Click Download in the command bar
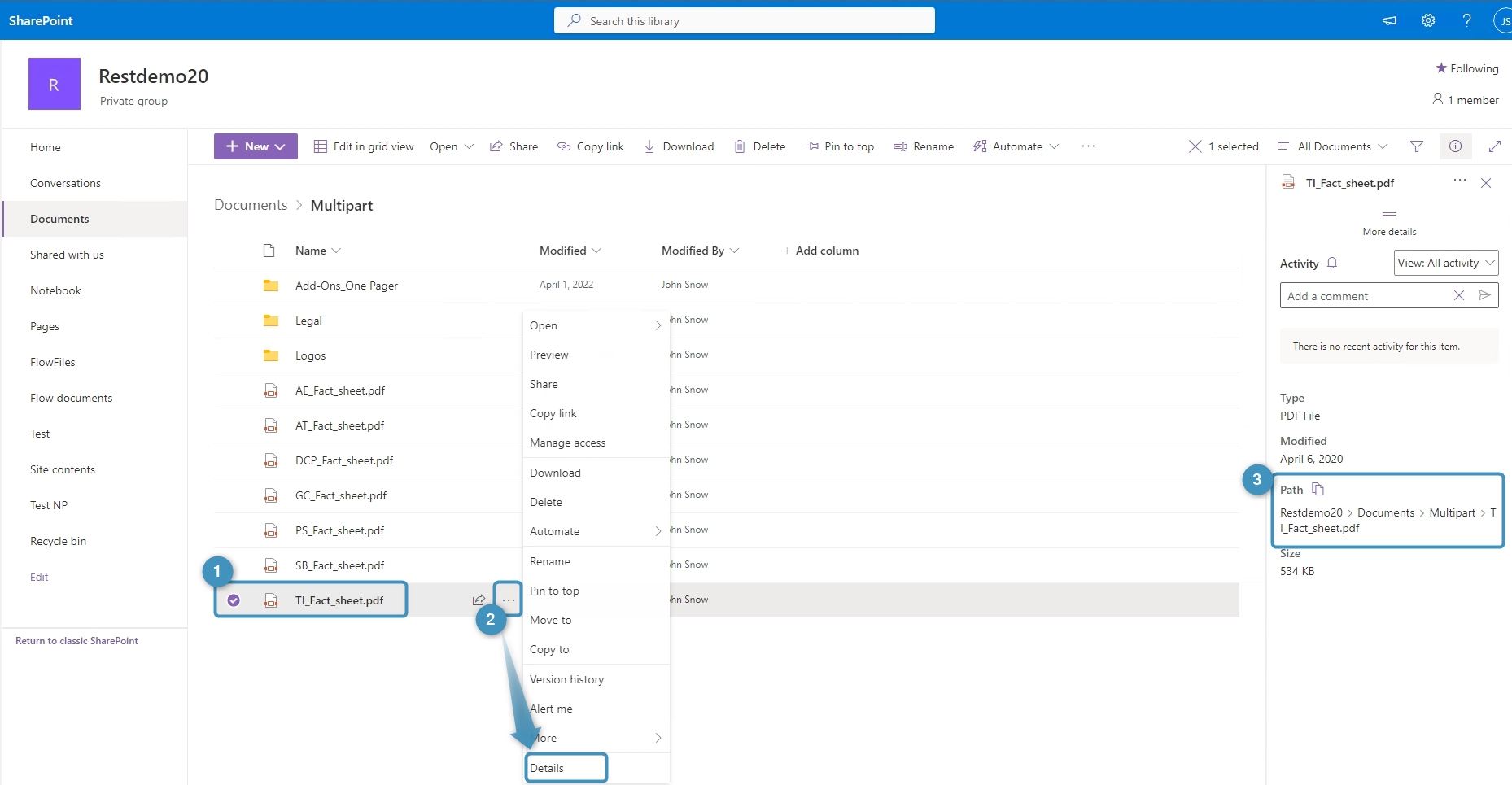 (679, 146)
